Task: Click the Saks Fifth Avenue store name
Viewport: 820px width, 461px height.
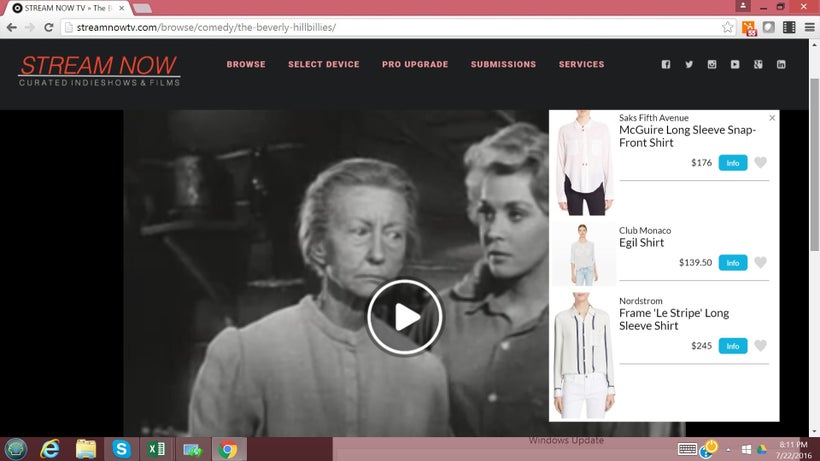Action: point(653,118)
